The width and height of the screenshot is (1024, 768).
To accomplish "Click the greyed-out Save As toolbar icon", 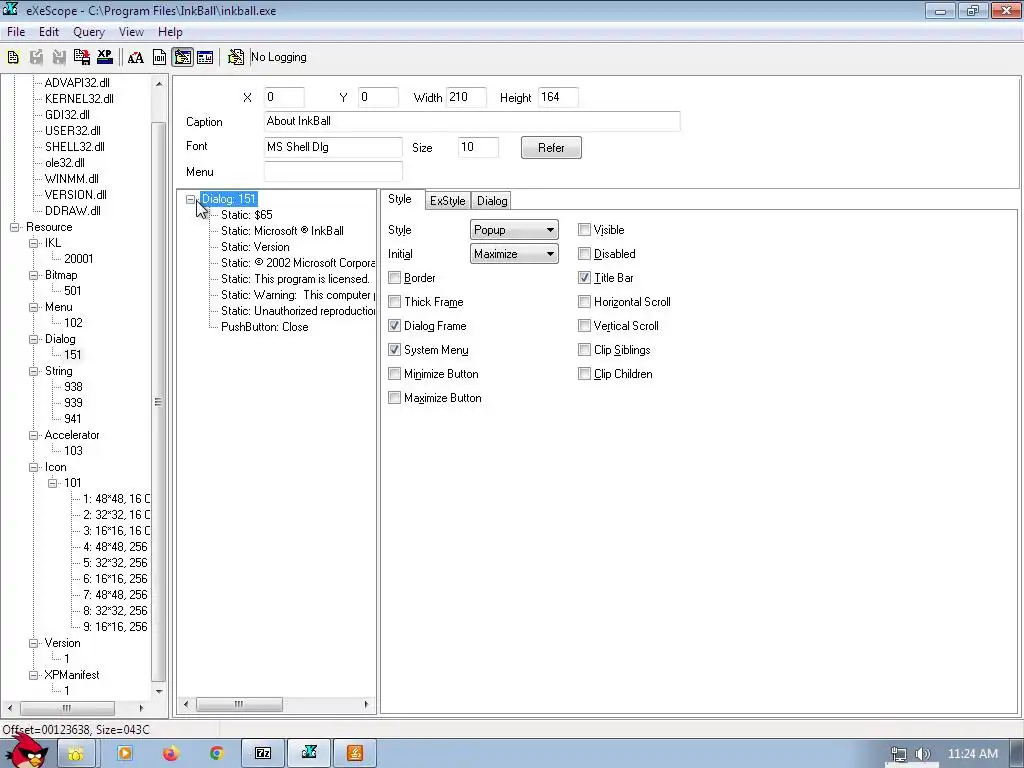I will point(59,57).
